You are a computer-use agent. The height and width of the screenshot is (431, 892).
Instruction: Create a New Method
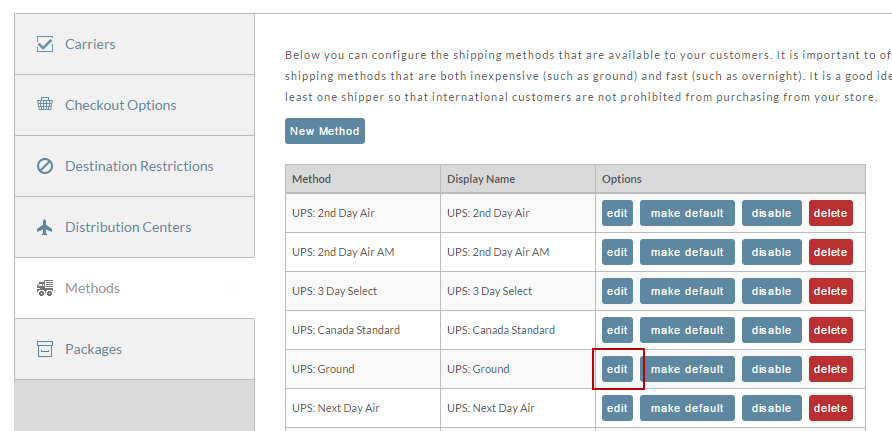click(325, 131)
